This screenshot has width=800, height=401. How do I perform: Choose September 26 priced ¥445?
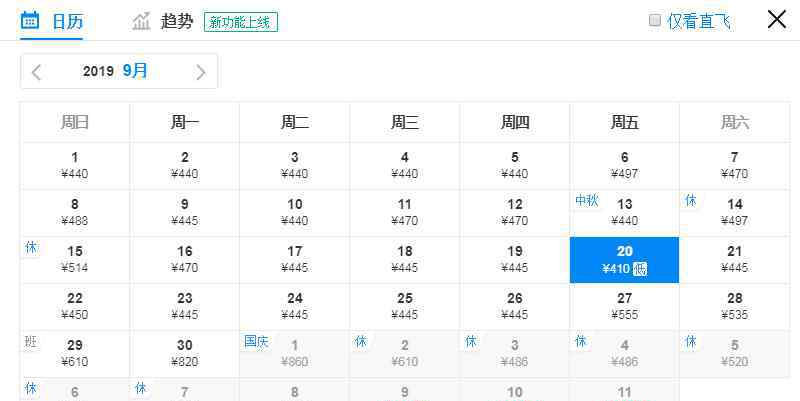514,307
